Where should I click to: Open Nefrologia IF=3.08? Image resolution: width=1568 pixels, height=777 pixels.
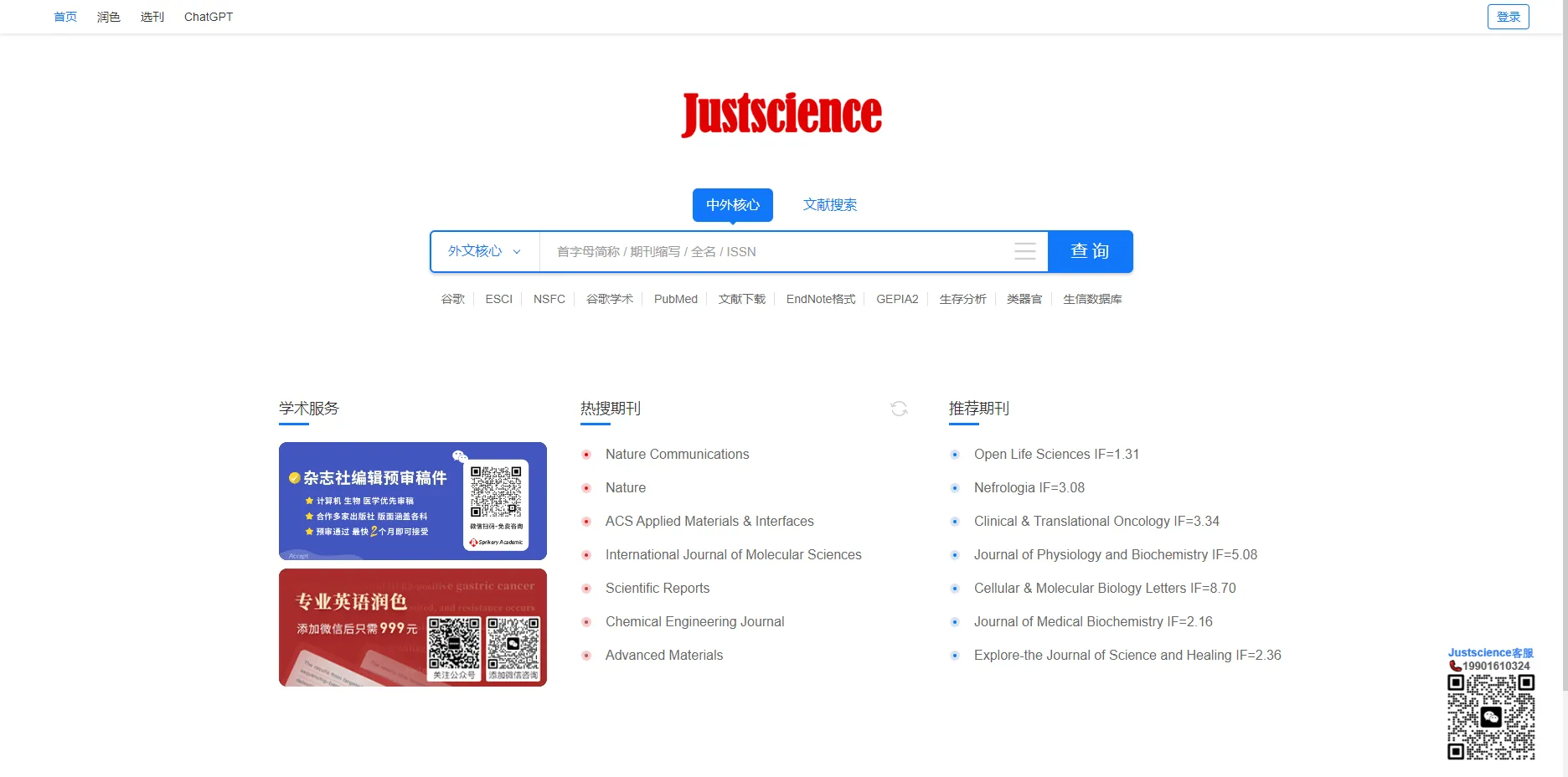(1029, 488)
